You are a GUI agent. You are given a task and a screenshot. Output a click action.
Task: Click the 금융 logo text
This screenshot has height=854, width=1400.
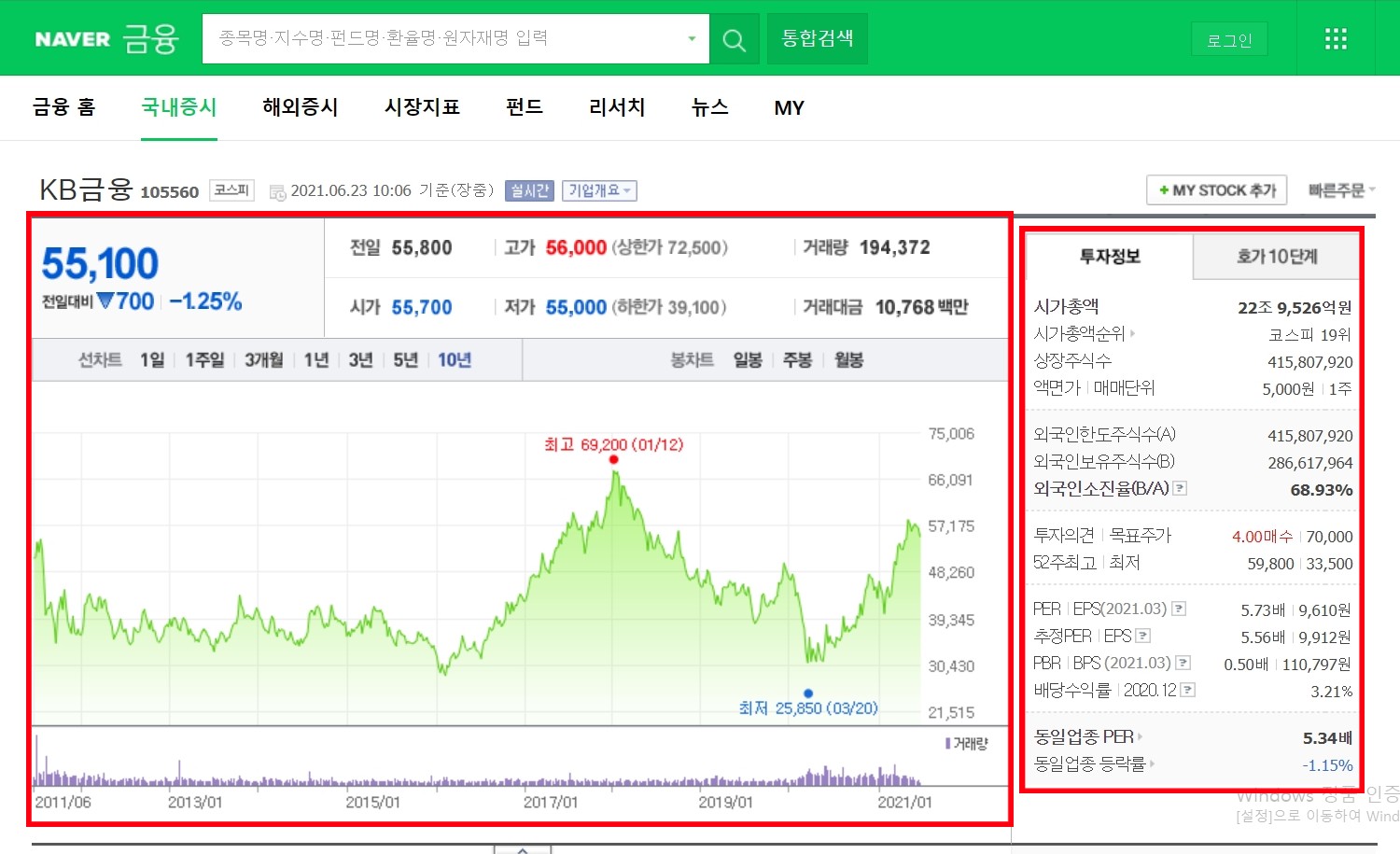click(150, 39)
